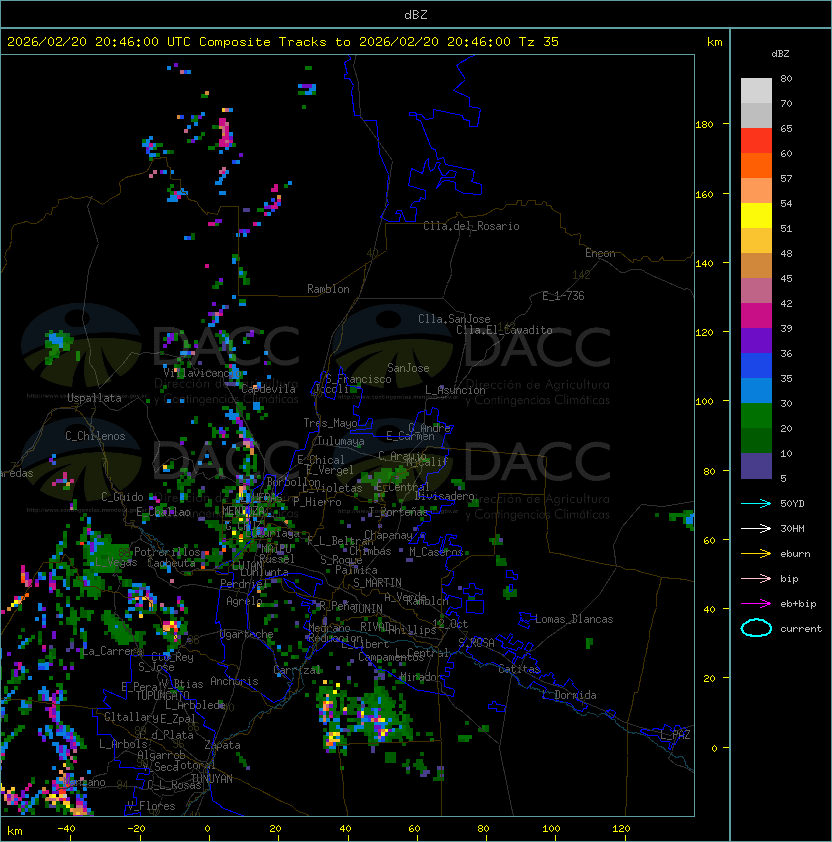Select bright yellow 54–51 dBZ swatch
The width and height of the screenshot is (832, 842).
tap(756, 215)
